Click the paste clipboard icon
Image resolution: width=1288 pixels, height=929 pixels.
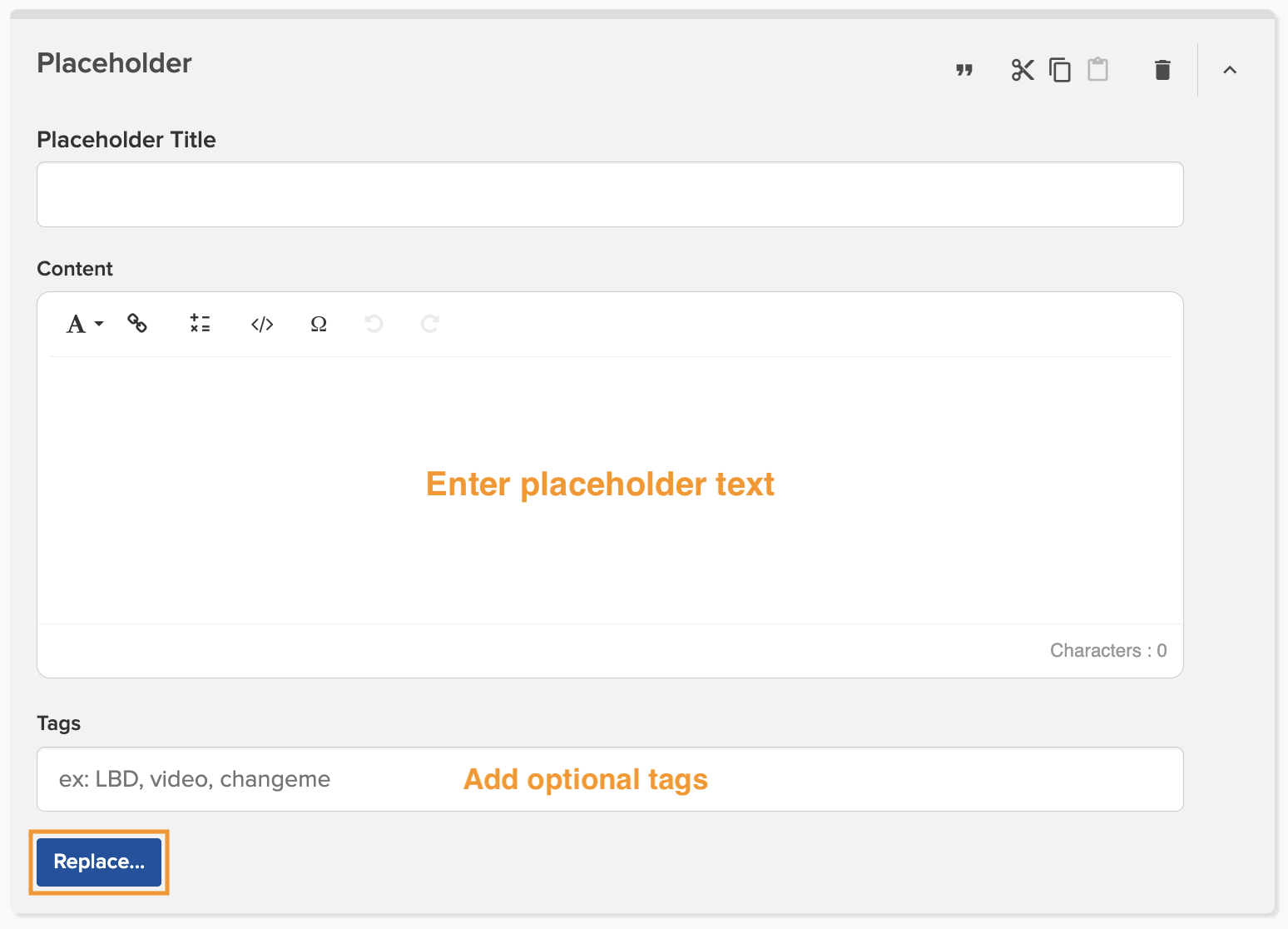tap(1098, 70)
